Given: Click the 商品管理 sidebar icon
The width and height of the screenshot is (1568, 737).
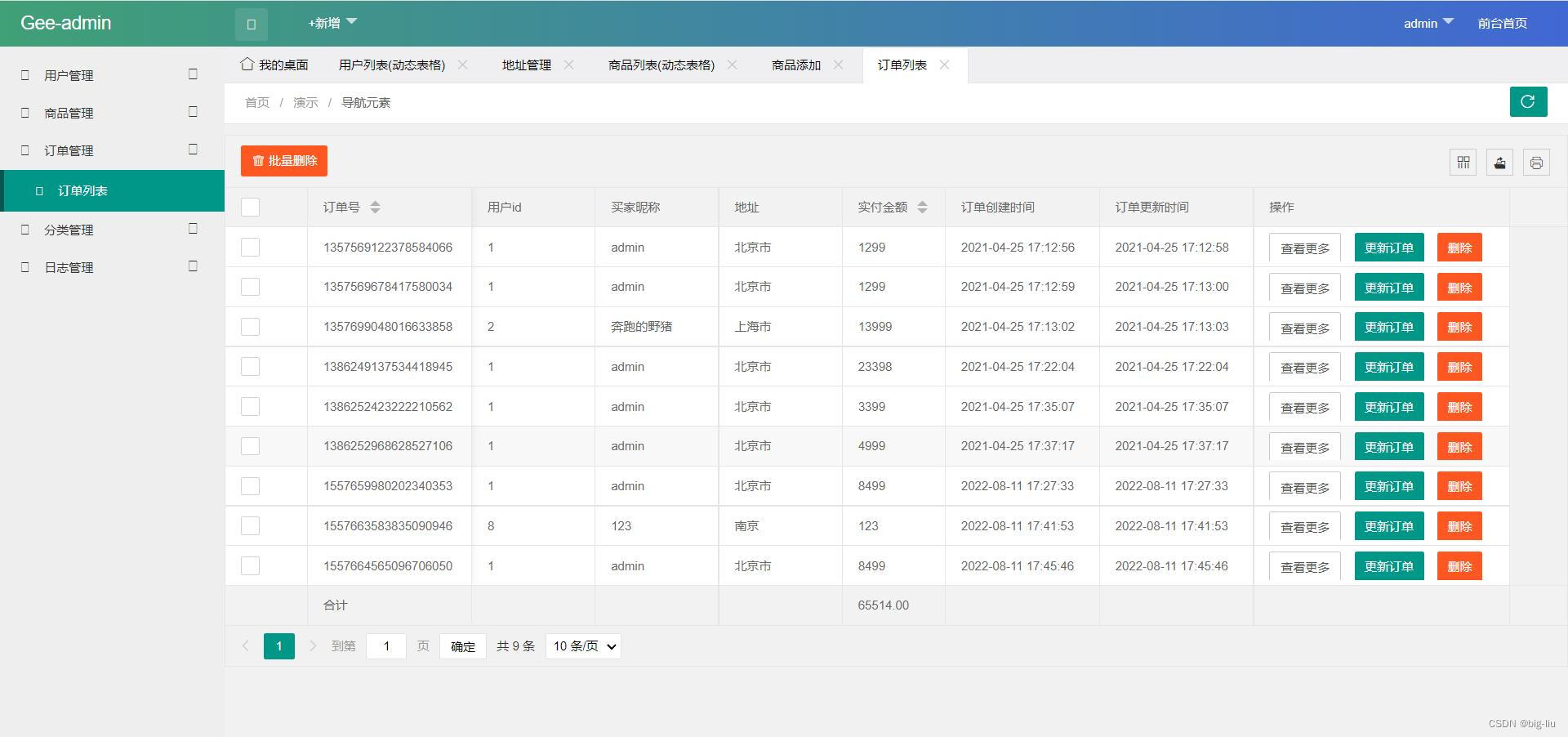Looking at the screenshot, I should (24, 113).
